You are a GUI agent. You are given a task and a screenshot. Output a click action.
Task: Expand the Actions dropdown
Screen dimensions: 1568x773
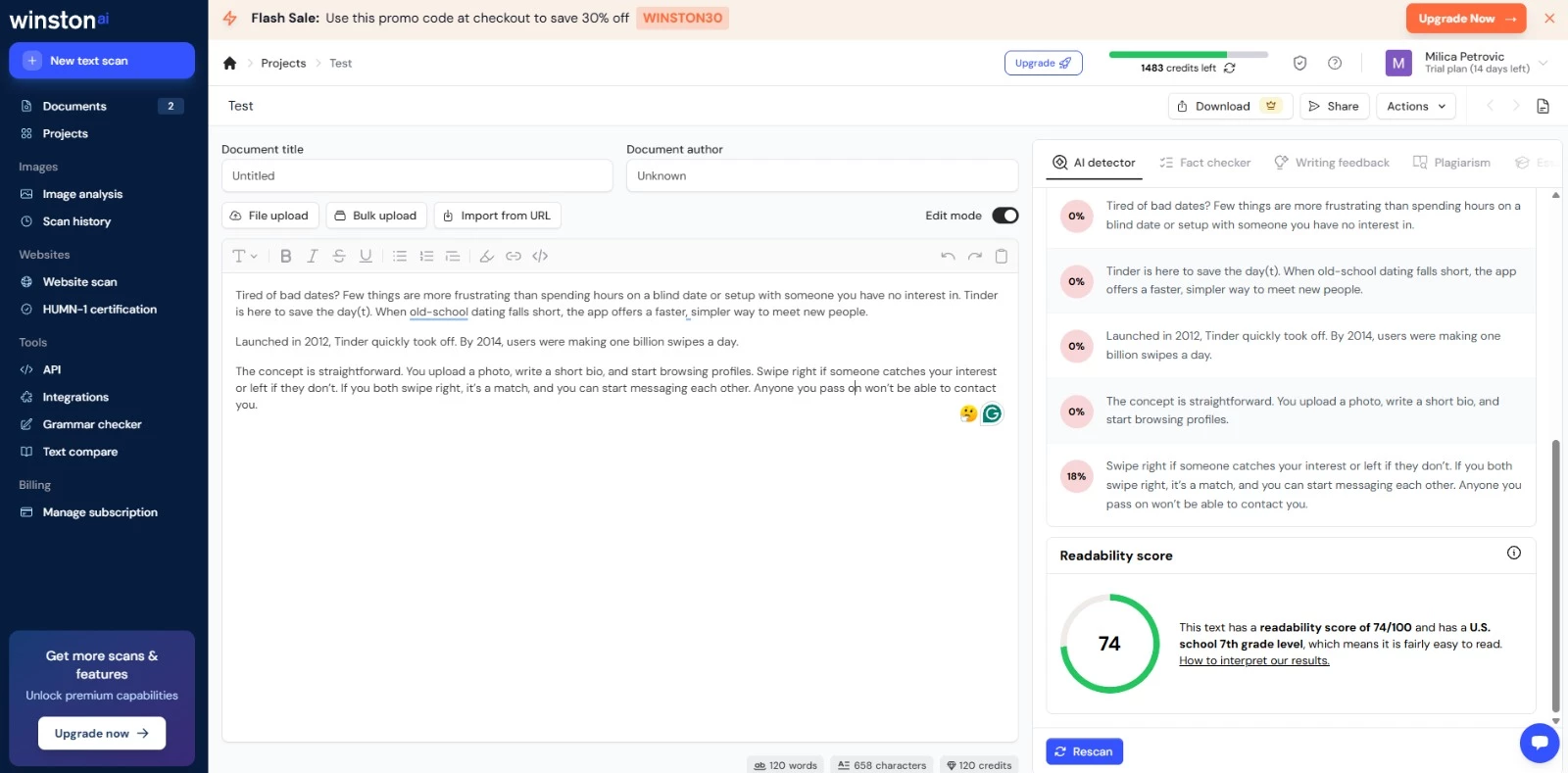tap(1416, 106)
